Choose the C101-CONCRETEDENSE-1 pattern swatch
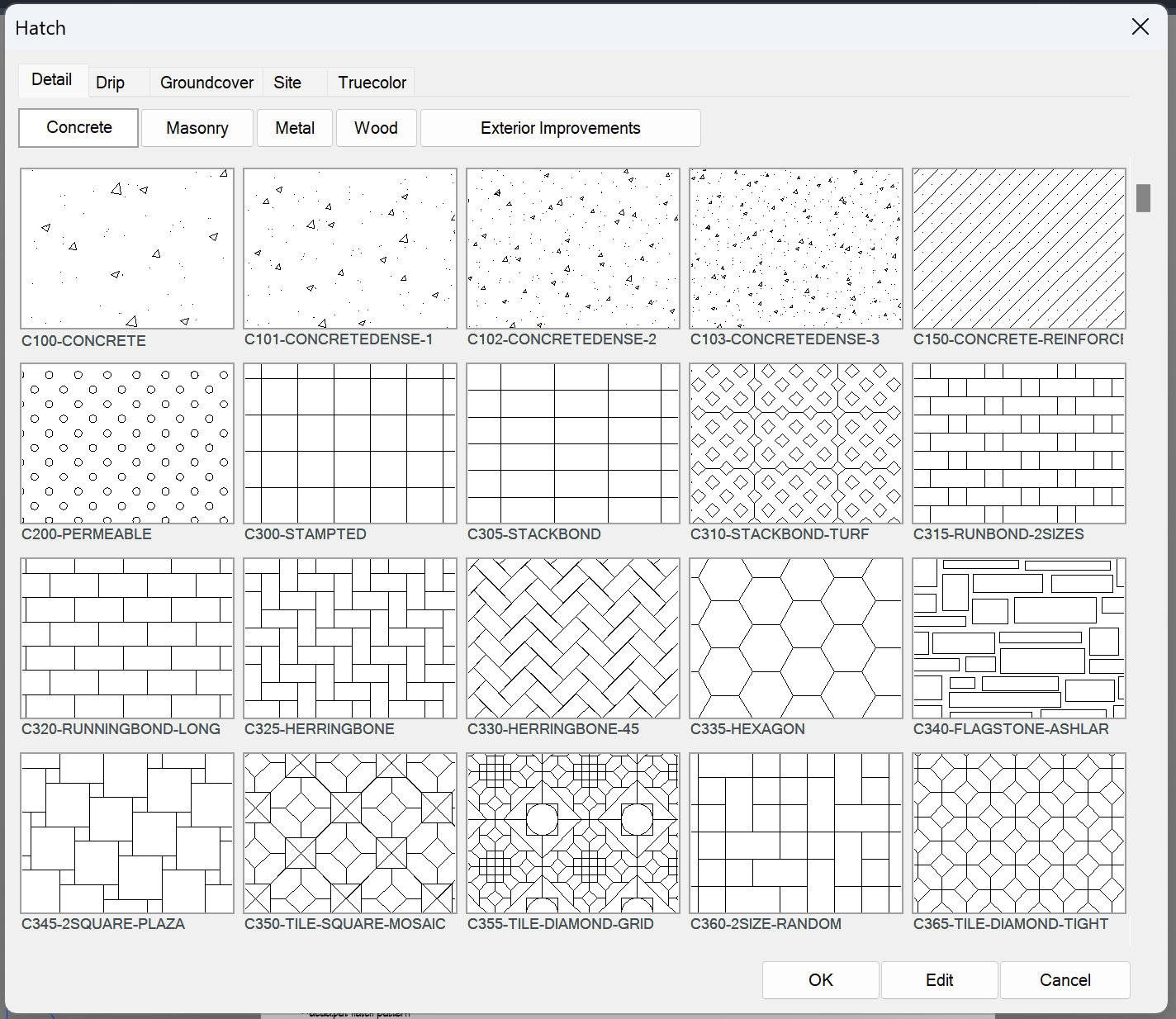The height and width of the screenshot is (1019, 1176). [x=350, y=249]
